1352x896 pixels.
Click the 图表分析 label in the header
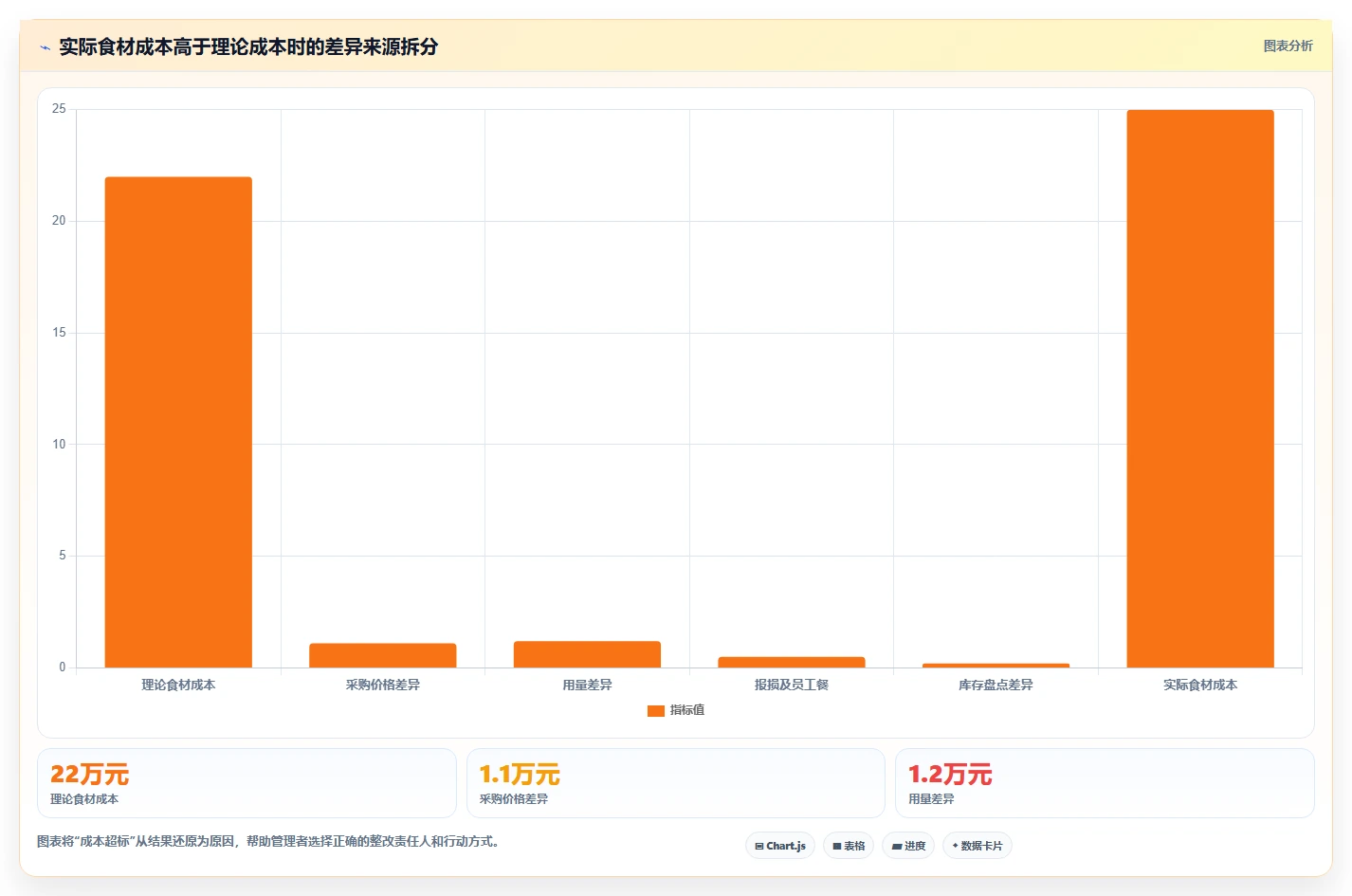pyautogui.click(x=1288, y=46)
